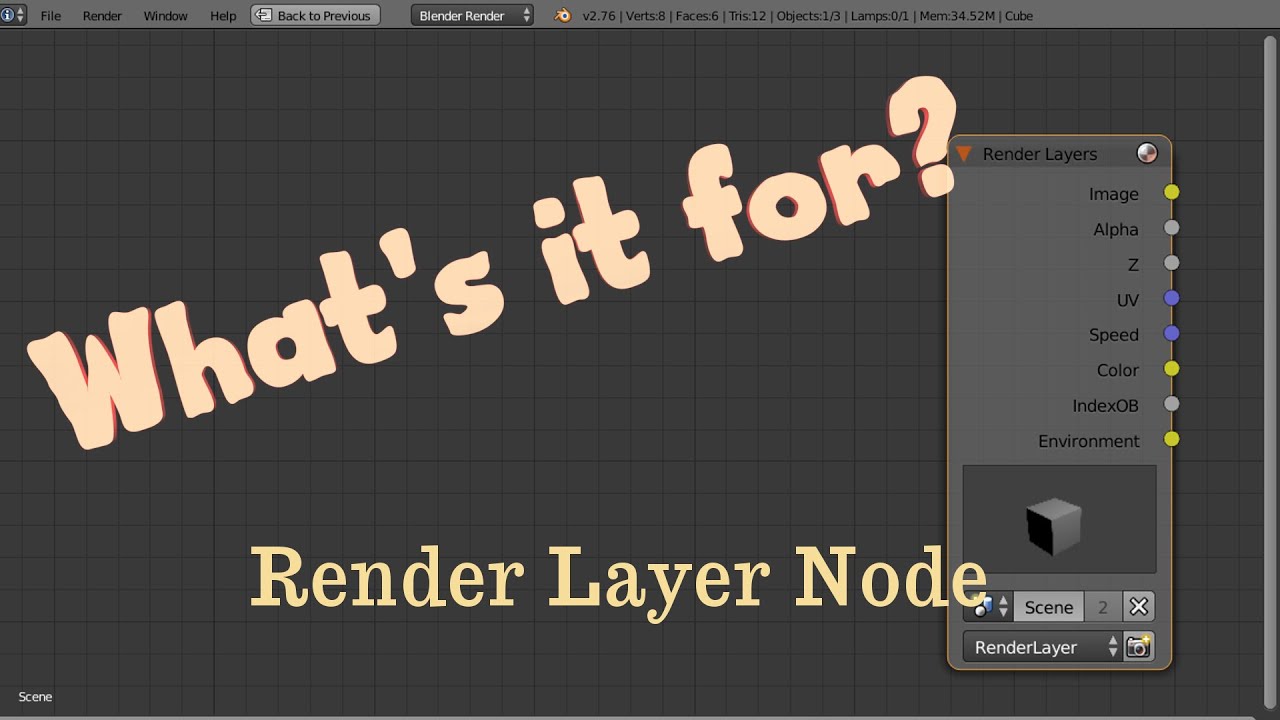Click the Back to Previous button
1280x720 pixels.
click(315, 16)
